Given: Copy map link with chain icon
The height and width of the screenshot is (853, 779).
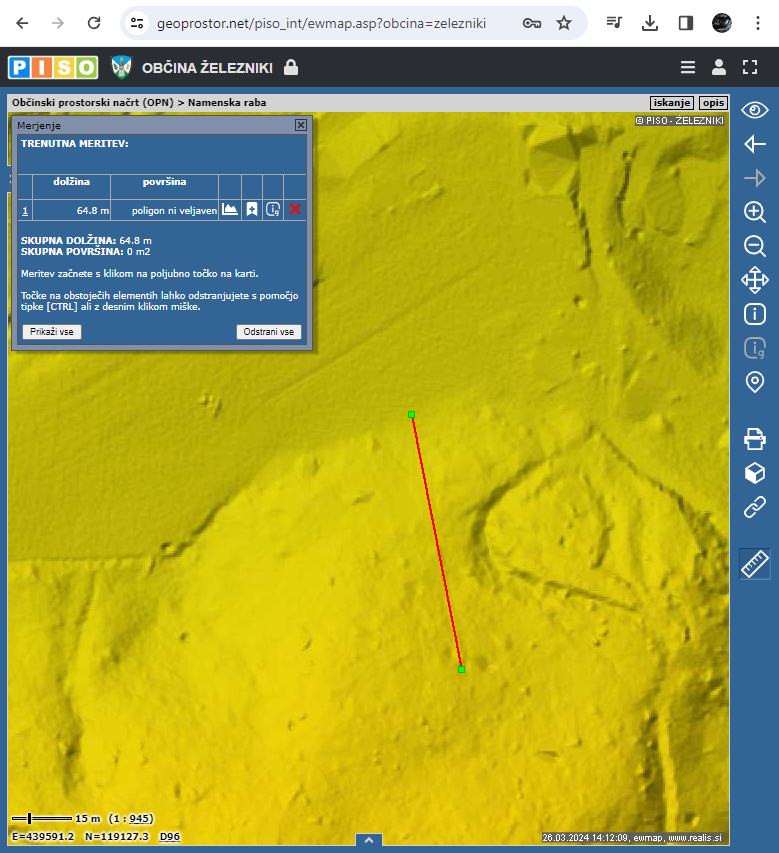Looking at the screenshot, I should (755, 507).
